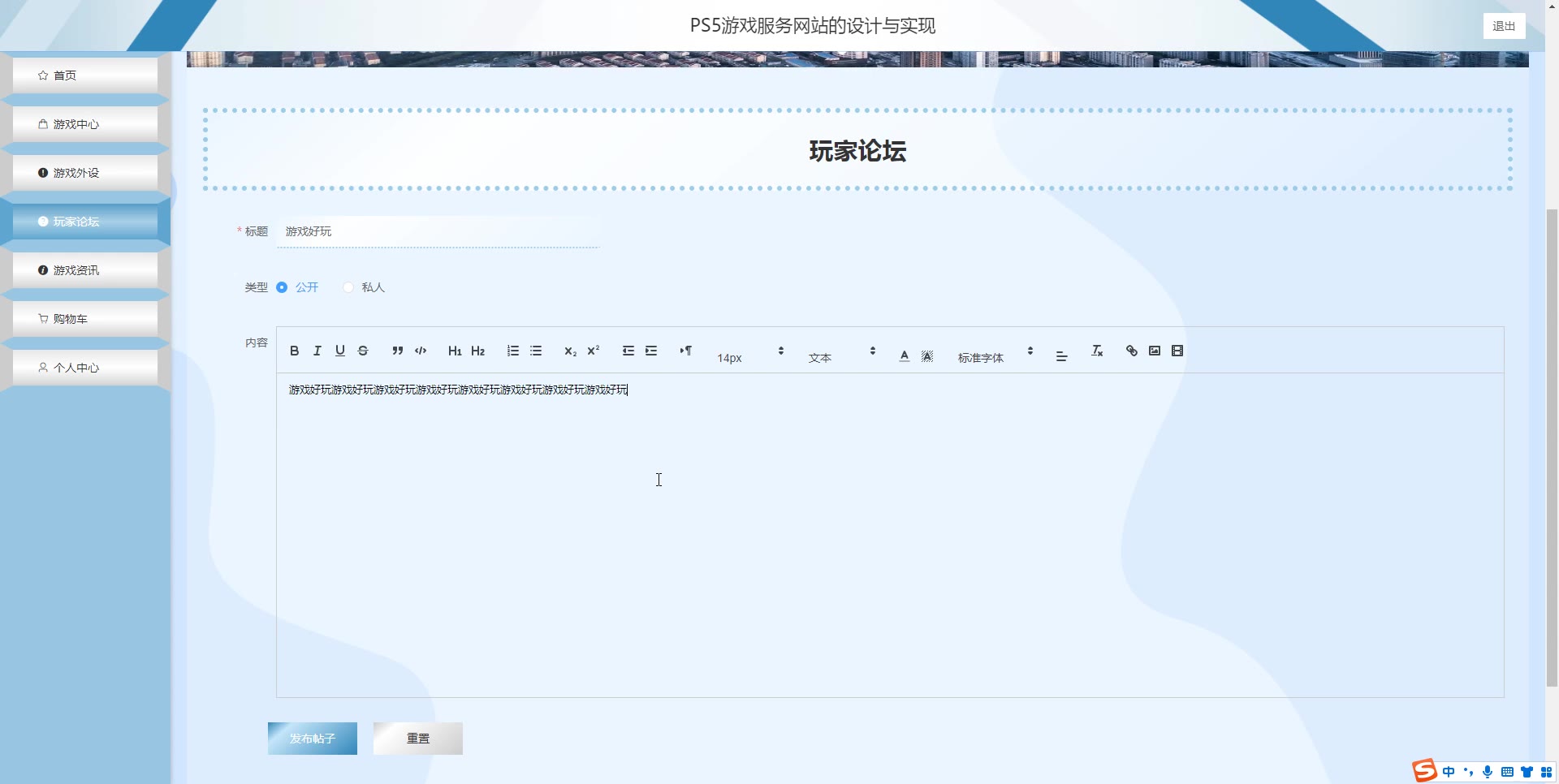Toggle bold formatting in the editor
1559x784 pixels.
[294, 351]
